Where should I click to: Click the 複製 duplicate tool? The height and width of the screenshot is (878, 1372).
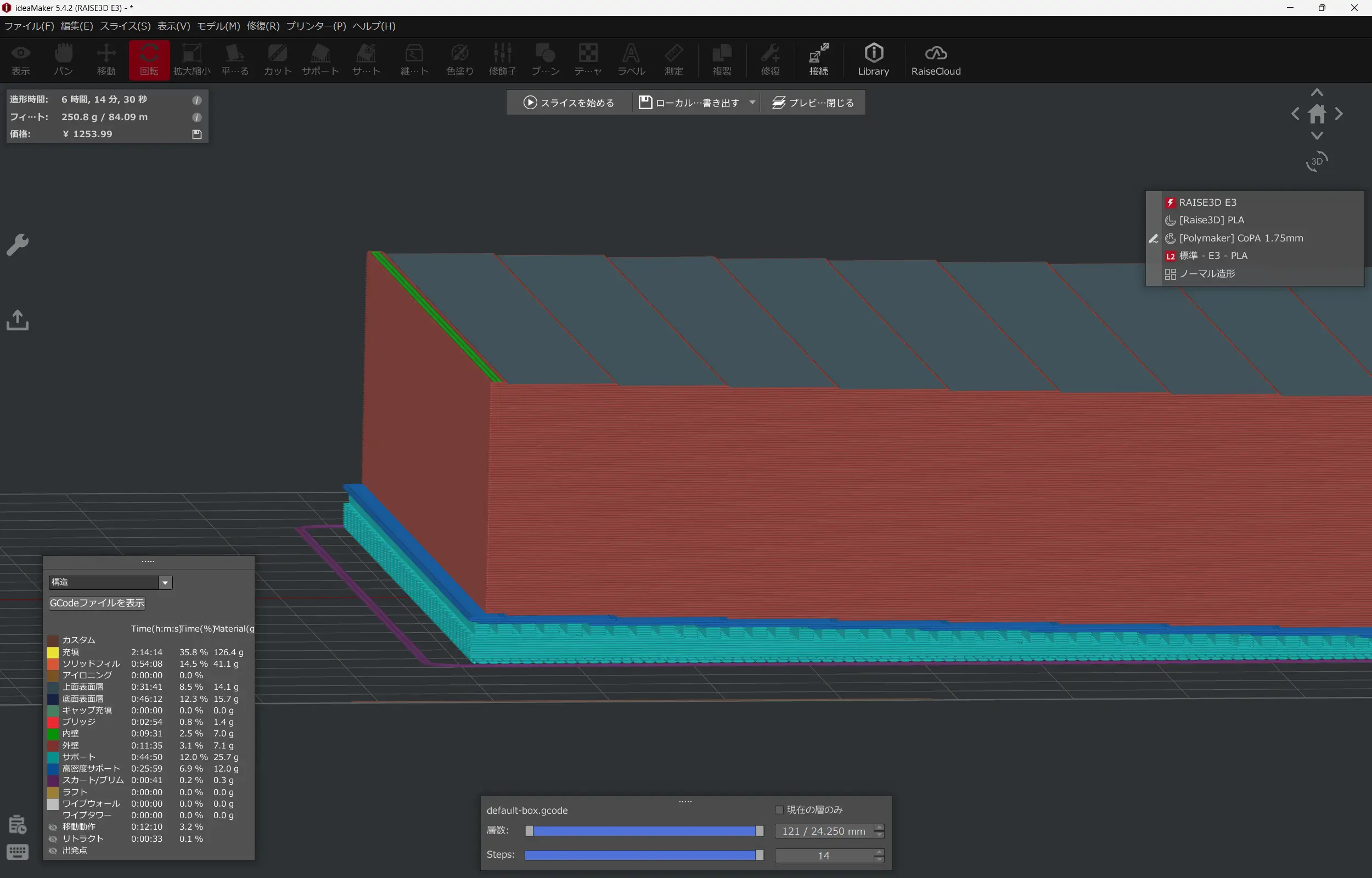tap(722, 60)
